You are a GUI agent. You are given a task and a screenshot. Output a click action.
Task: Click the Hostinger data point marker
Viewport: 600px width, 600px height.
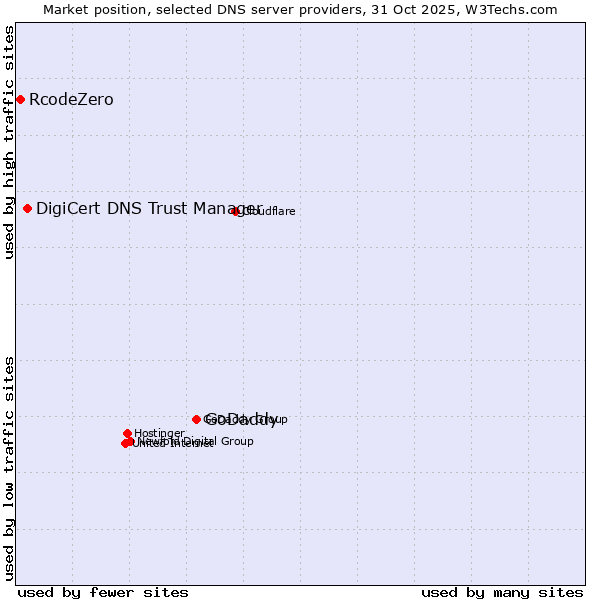128,433
